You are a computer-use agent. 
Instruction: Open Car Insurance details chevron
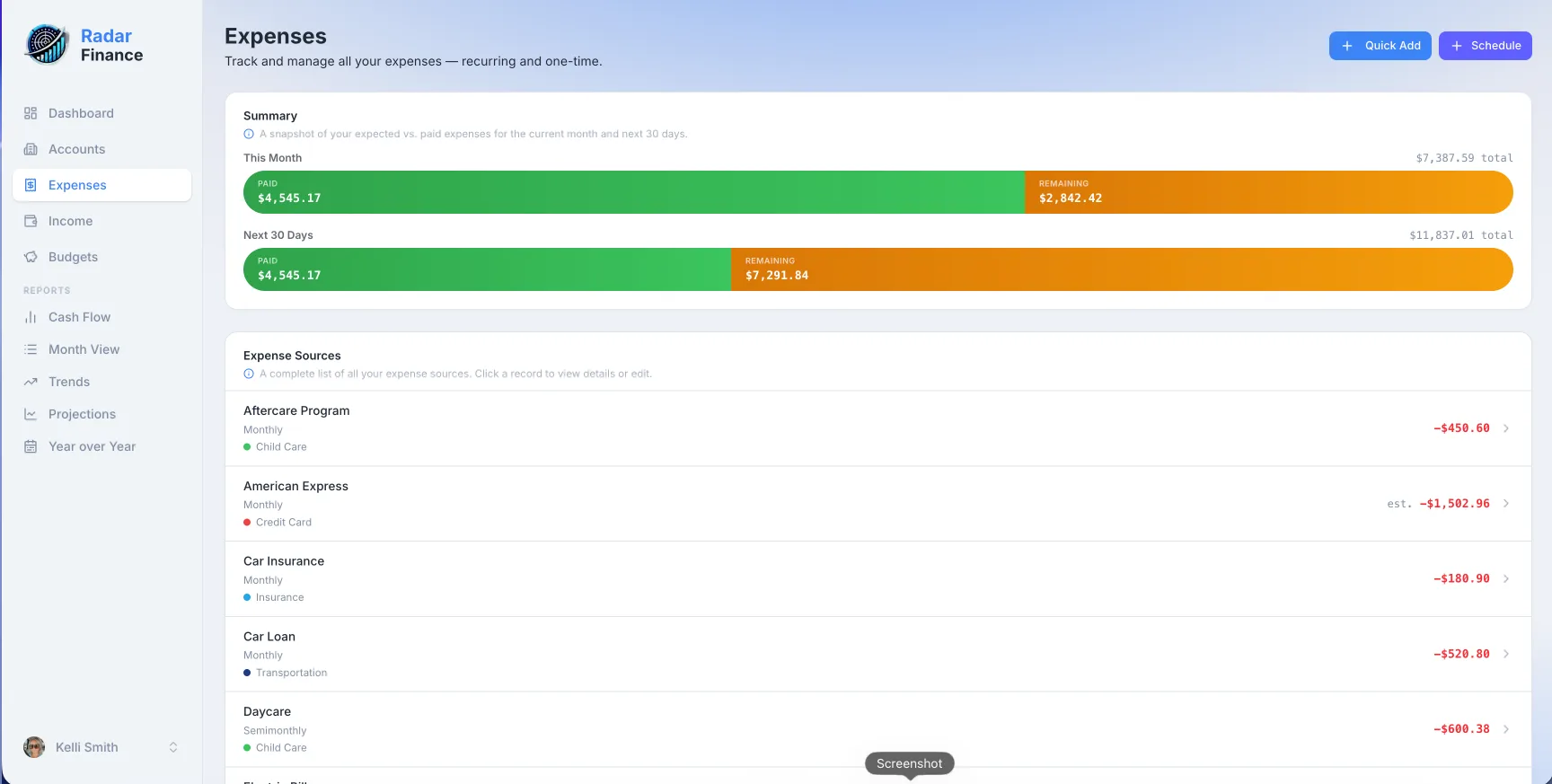click(1506, 579)
